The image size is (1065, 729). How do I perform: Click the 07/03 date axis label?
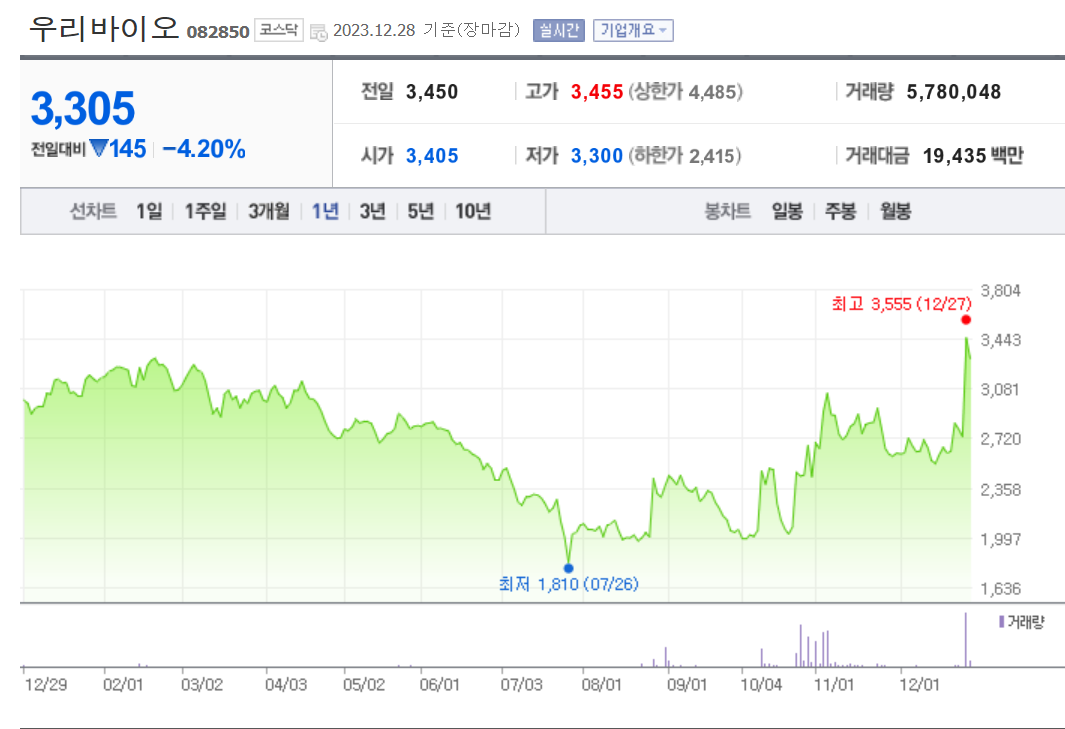(x=522, y=684)
